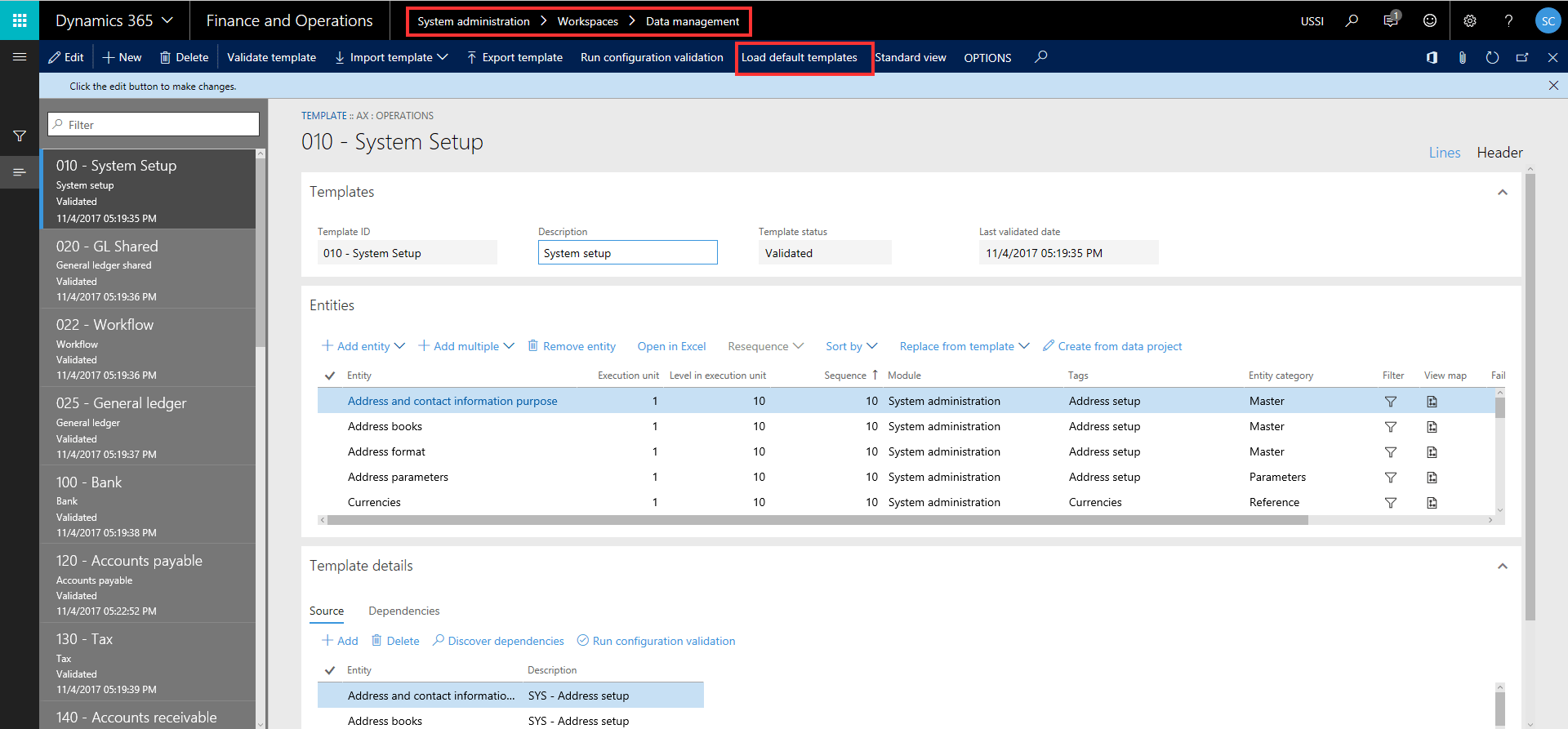Click Load default templates button

tap(800, 57)
